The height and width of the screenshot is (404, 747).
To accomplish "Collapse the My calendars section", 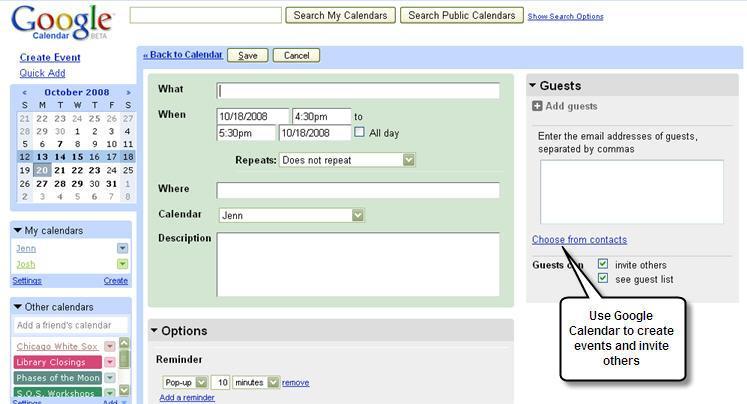I will (x=18, y=231).
